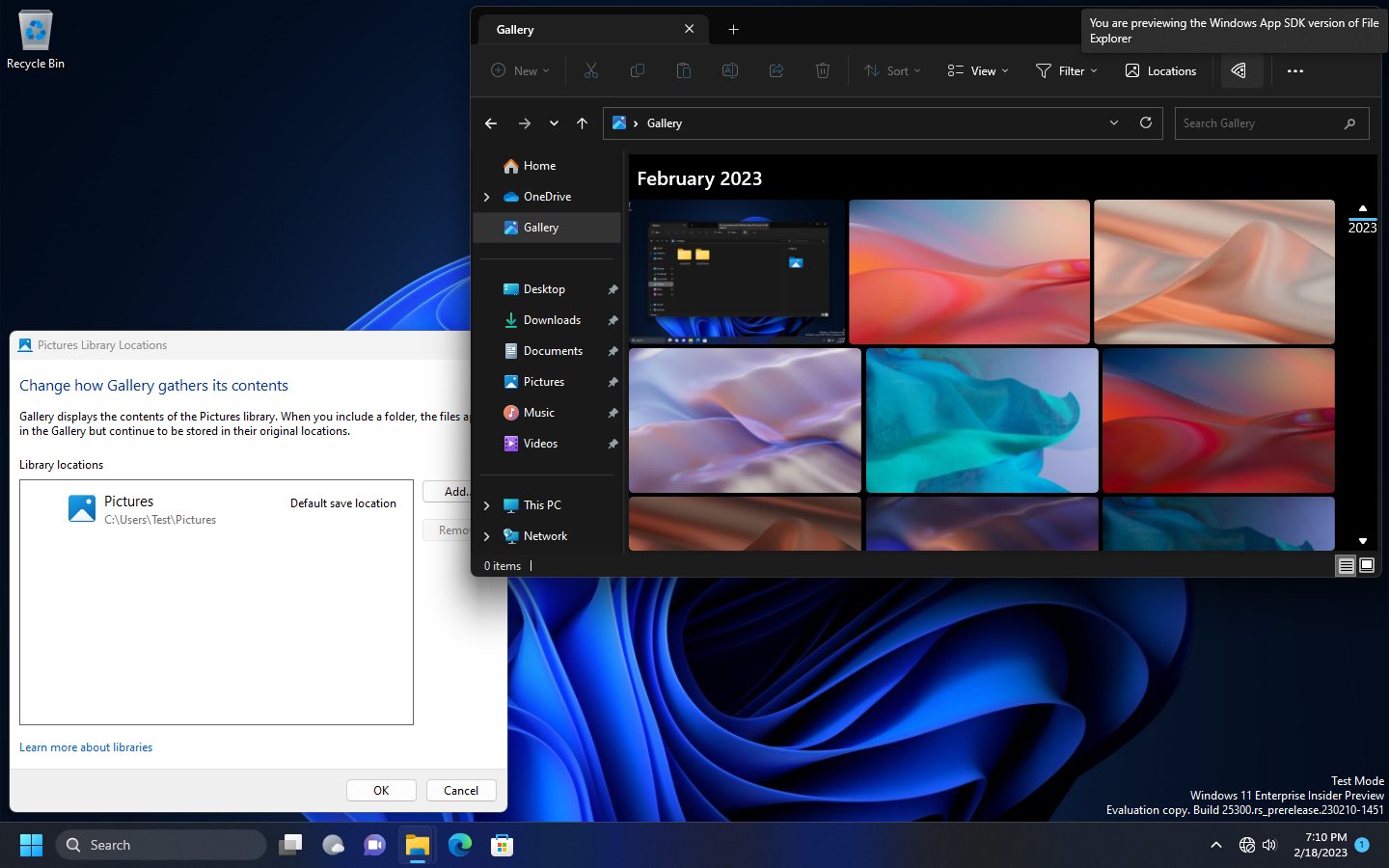Click the 2023 marker on the Gallery scrollbar
1389x868 pixels.
1362,228
